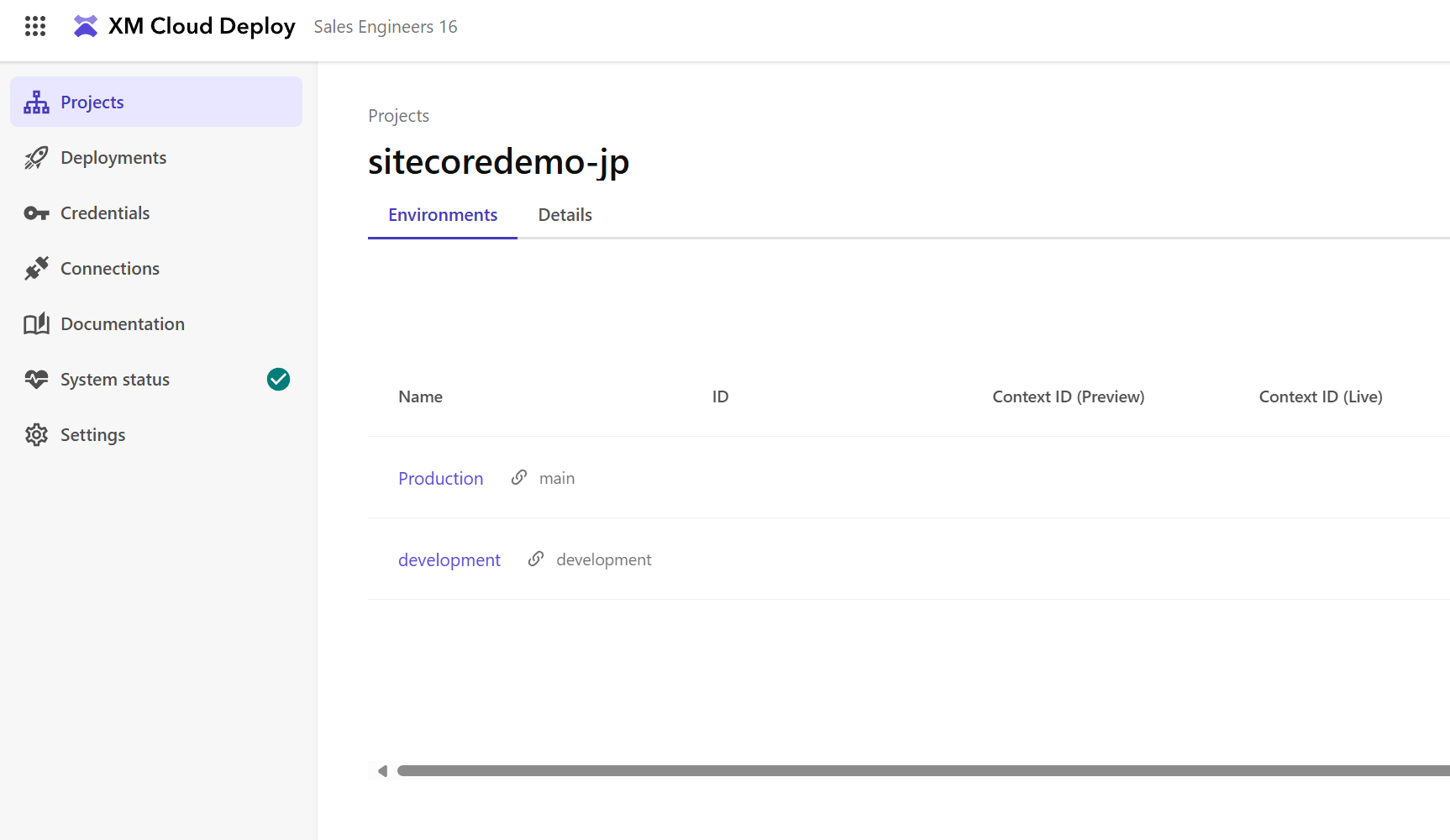This screenshot has height=840, width=1450.
Task: Click the Credentials key icon
Action: [36, 213]
